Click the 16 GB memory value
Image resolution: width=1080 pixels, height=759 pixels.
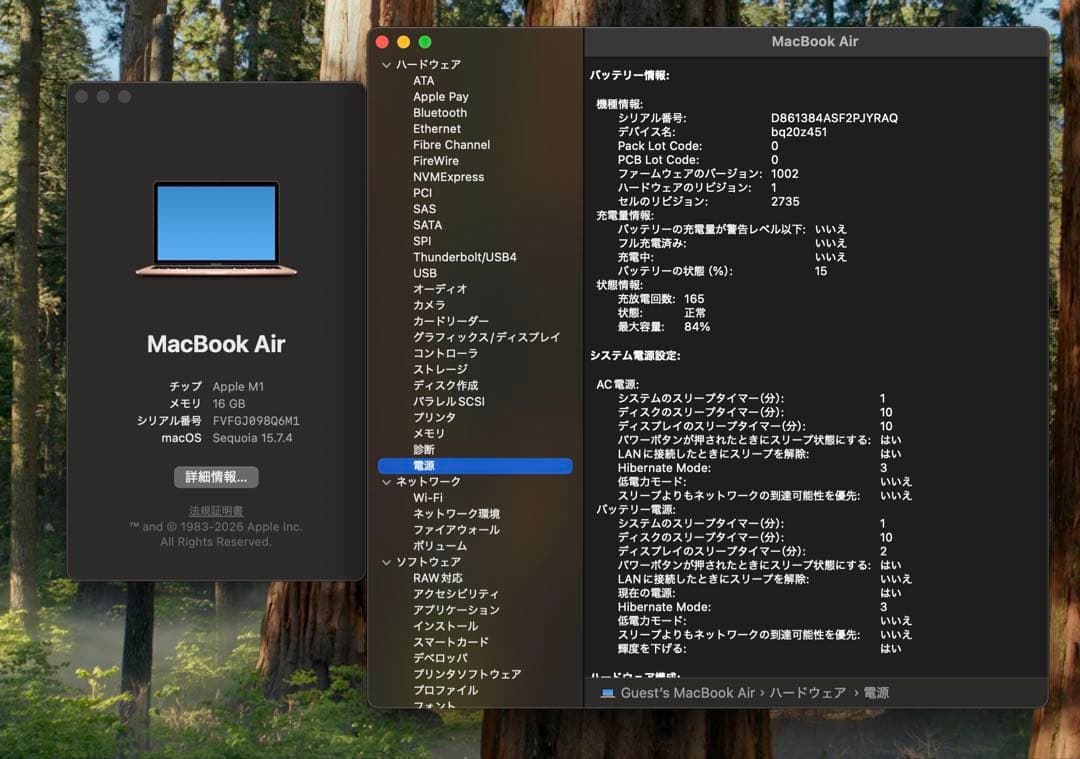coord(229,404)
